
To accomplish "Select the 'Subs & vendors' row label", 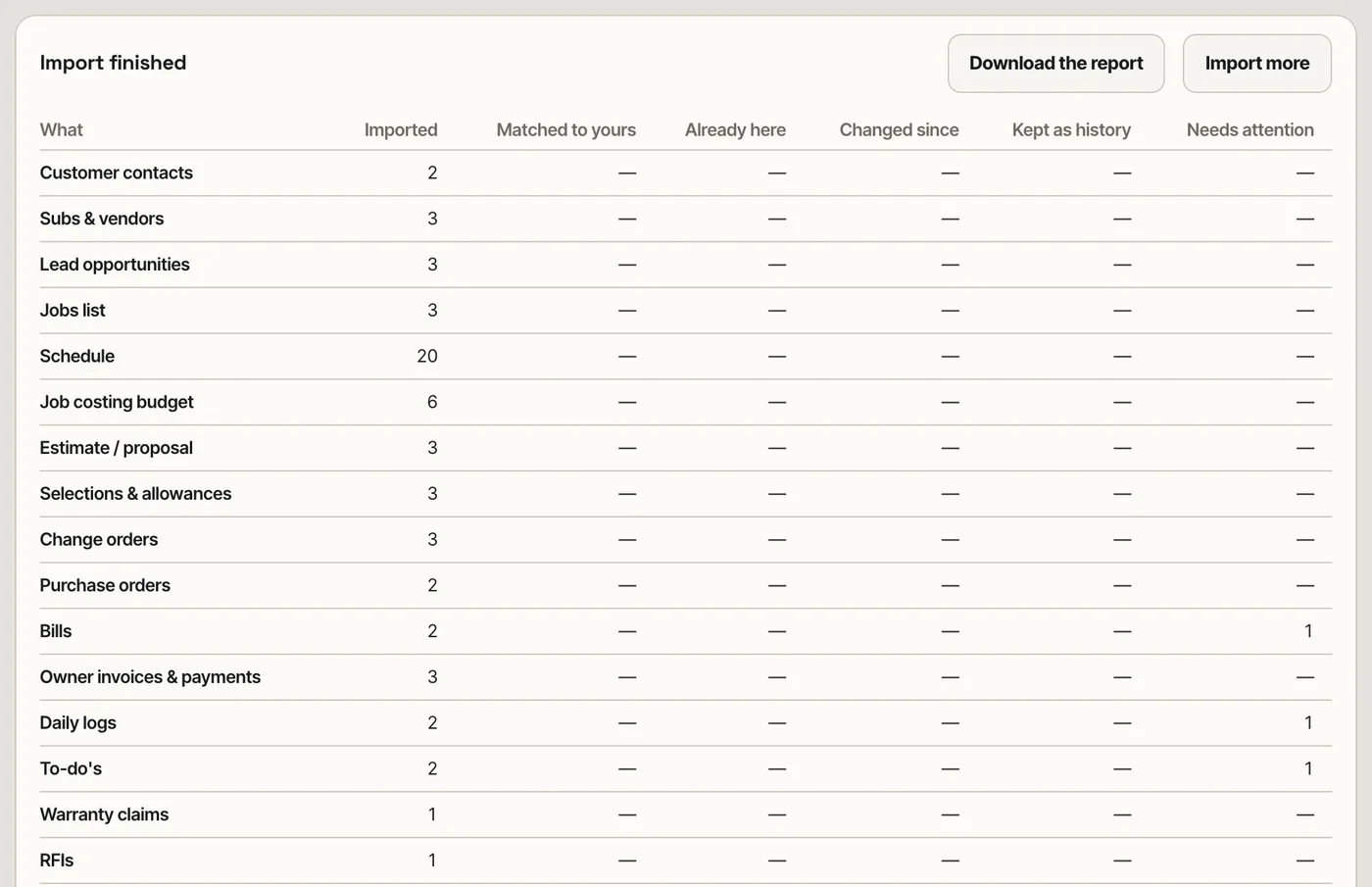I will pos(102,219).
